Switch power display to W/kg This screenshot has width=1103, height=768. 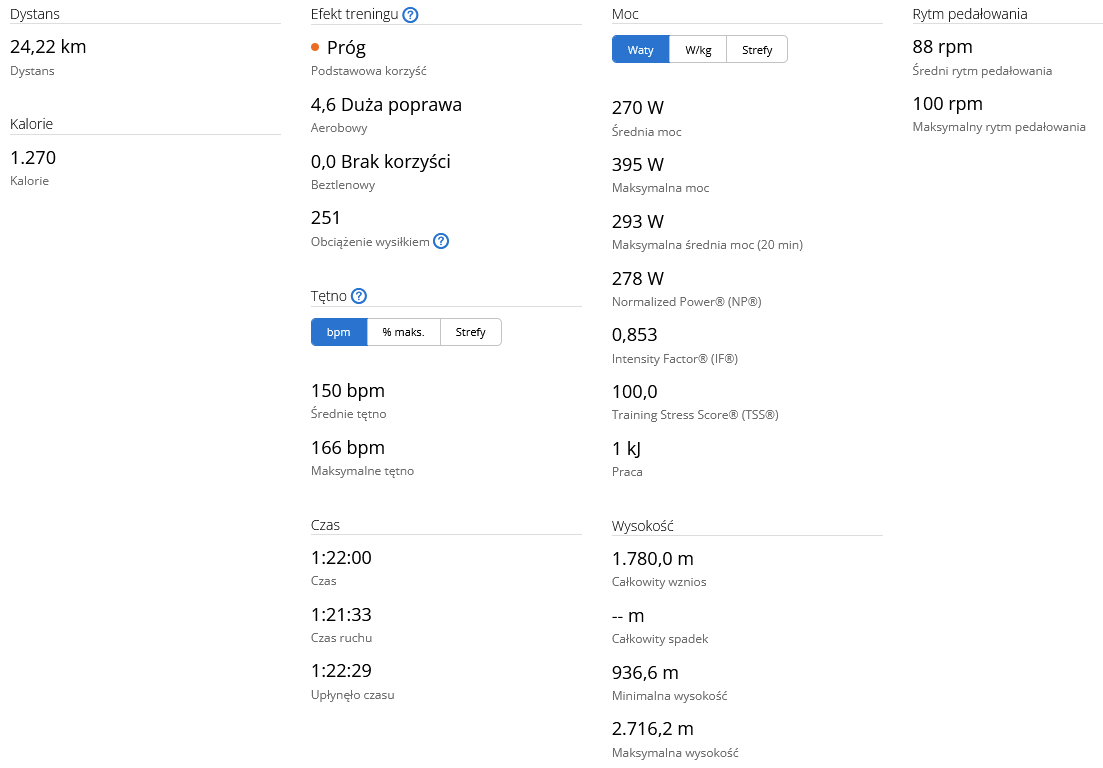[x=698, y=50]
